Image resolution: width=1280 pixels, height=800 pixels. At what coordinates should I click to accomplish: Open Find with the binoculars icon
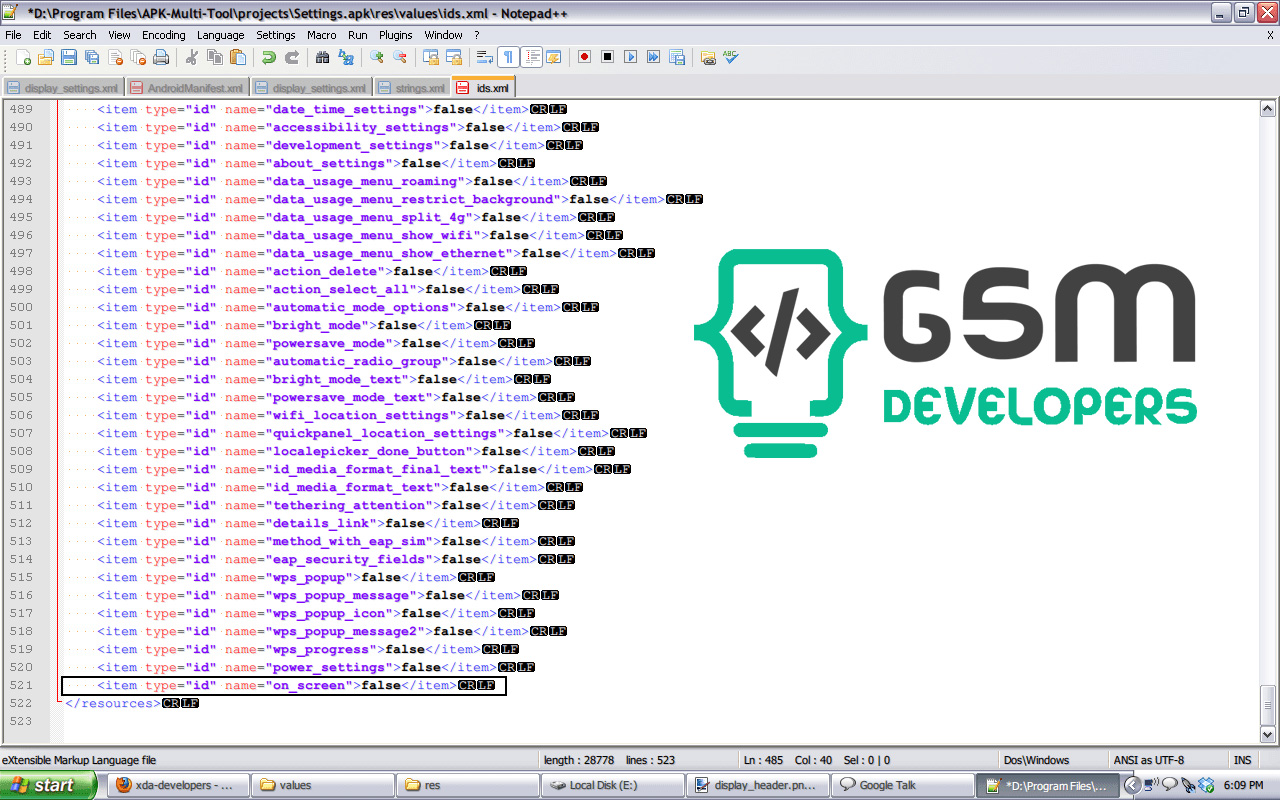[322, 58]
